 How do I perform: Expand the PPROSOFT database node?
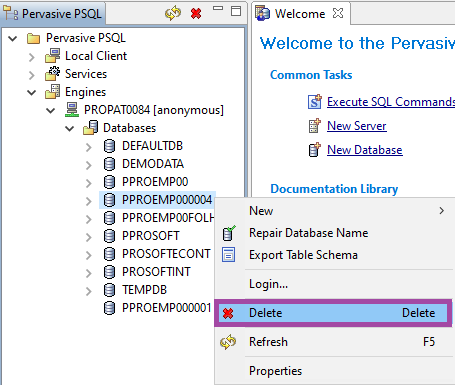89,237
